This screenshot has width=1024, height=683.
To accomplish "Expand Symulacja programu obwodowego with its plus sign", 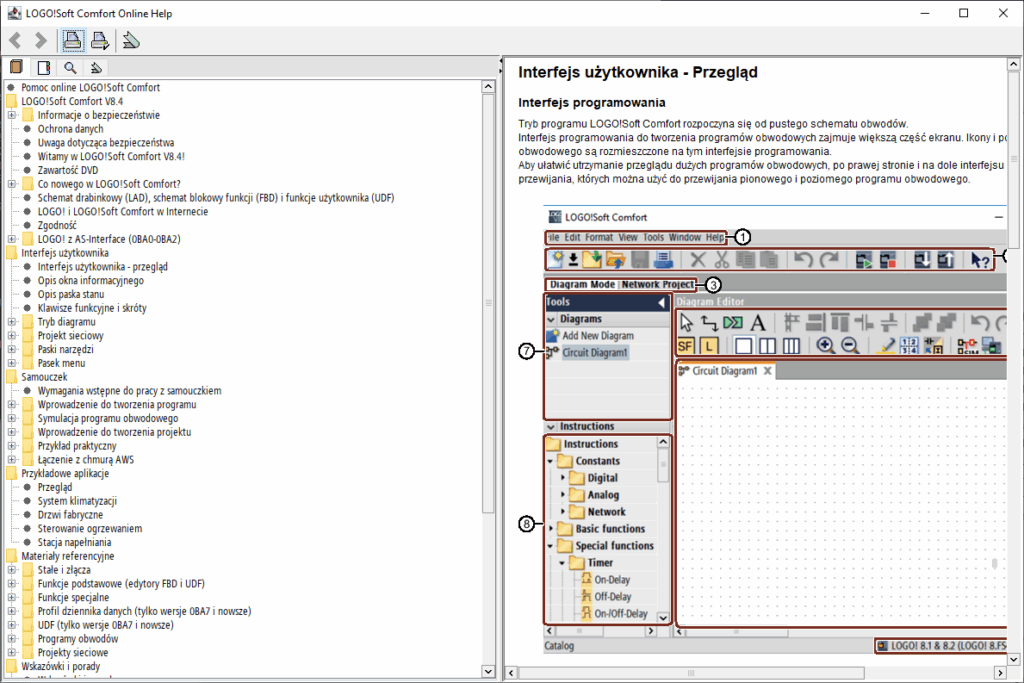I will [x=12, y=419].
